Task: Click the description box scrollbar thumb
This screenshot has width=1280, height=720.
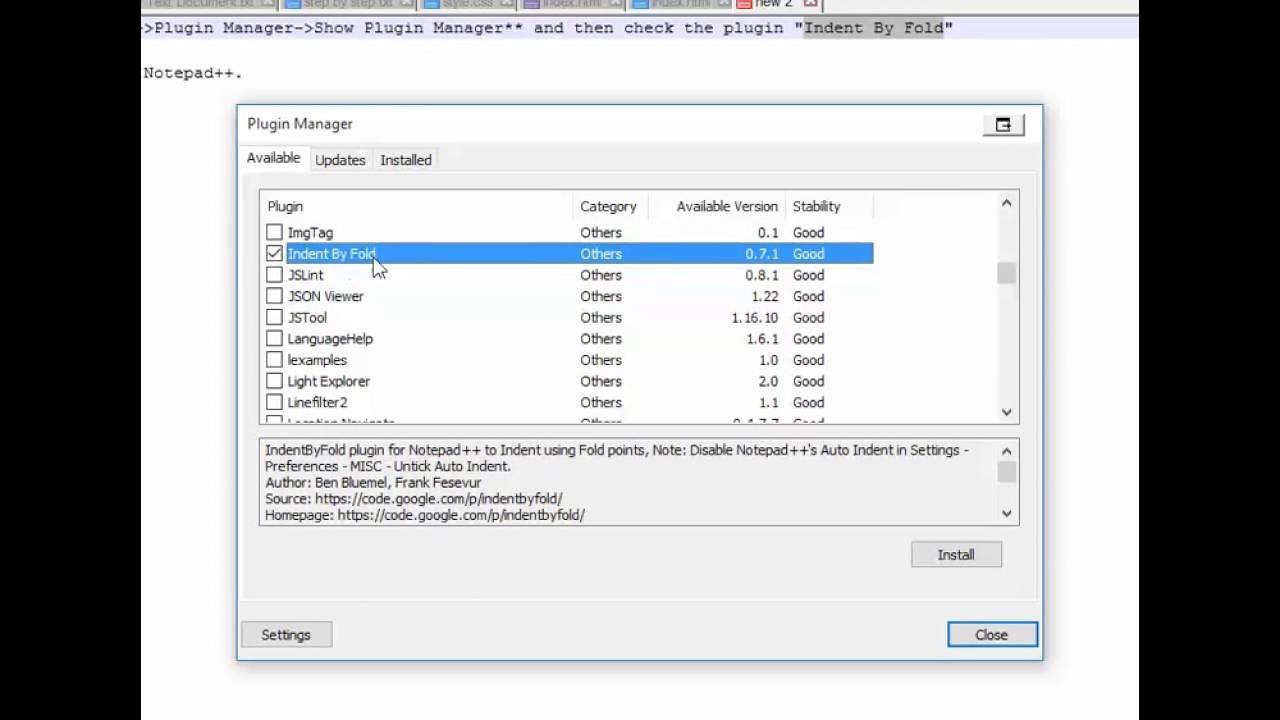Action: tap(1007, 472)
